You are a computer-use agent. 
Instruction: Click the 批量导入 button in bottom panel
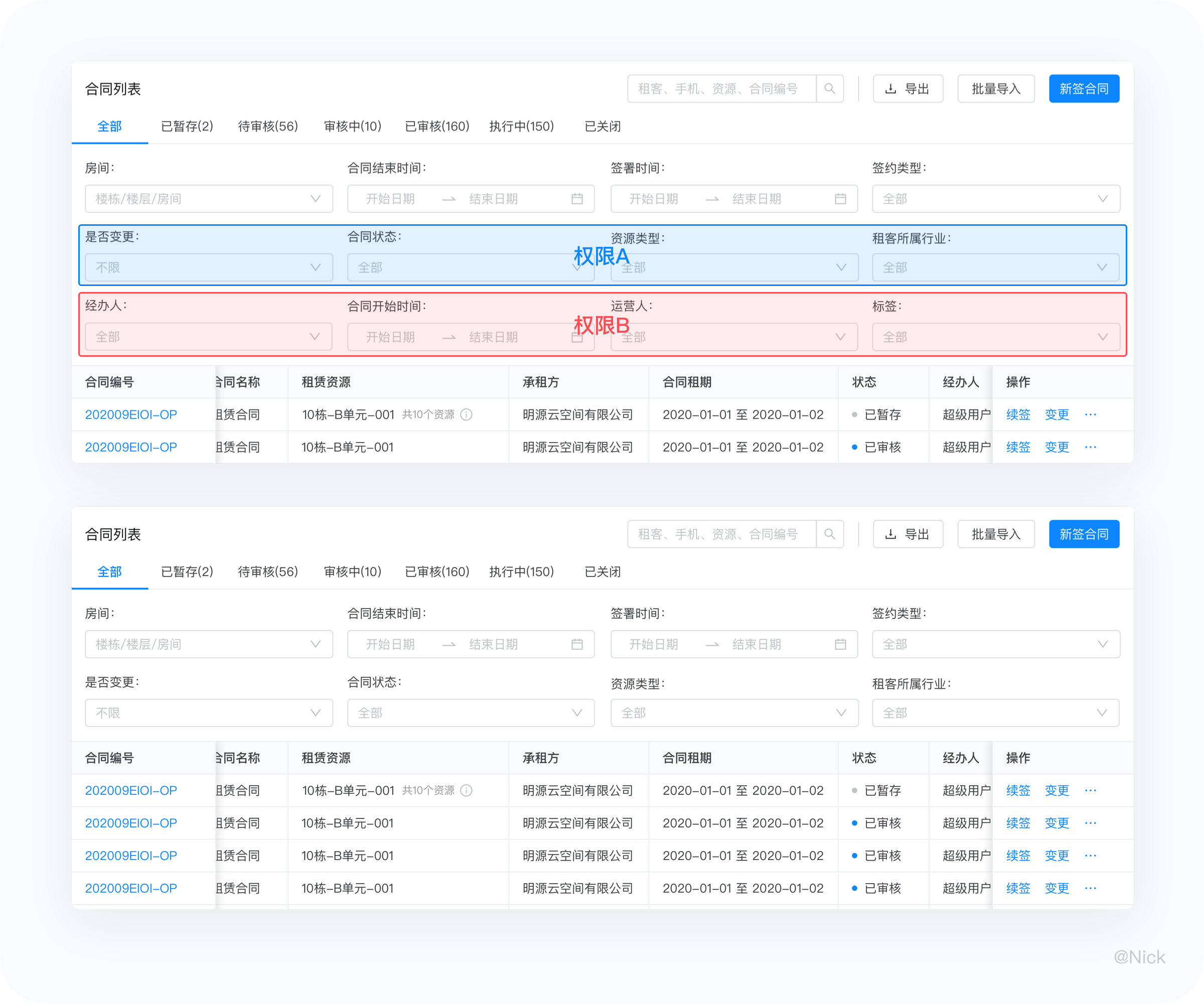click(996, 534)
